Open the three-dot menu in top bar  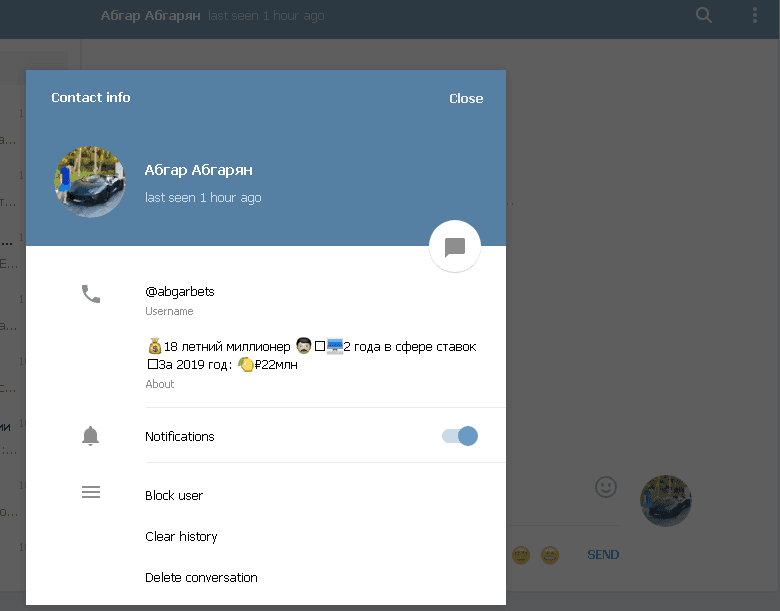click(x=755, y=15)
